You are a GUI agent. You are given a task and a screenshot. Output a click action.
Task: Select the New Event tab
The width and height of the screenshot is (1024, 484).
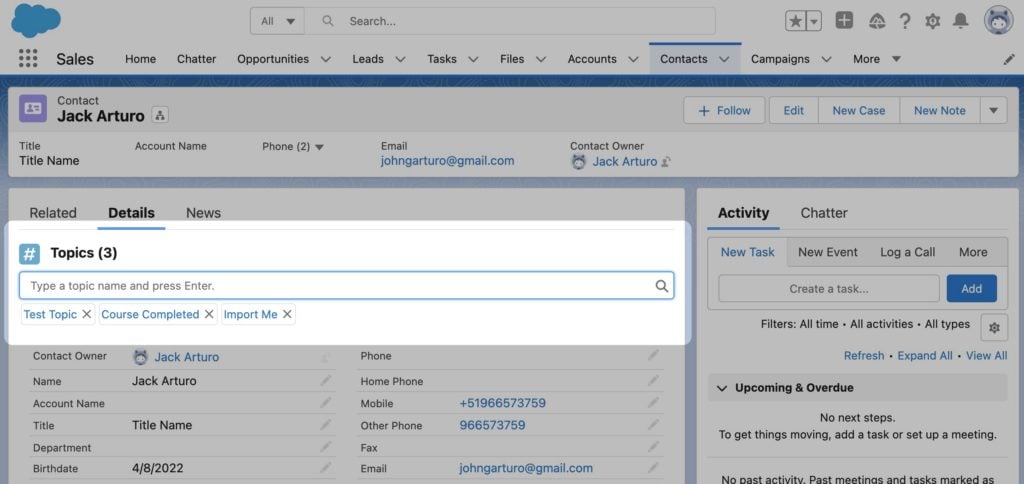[x=827, y=252]
